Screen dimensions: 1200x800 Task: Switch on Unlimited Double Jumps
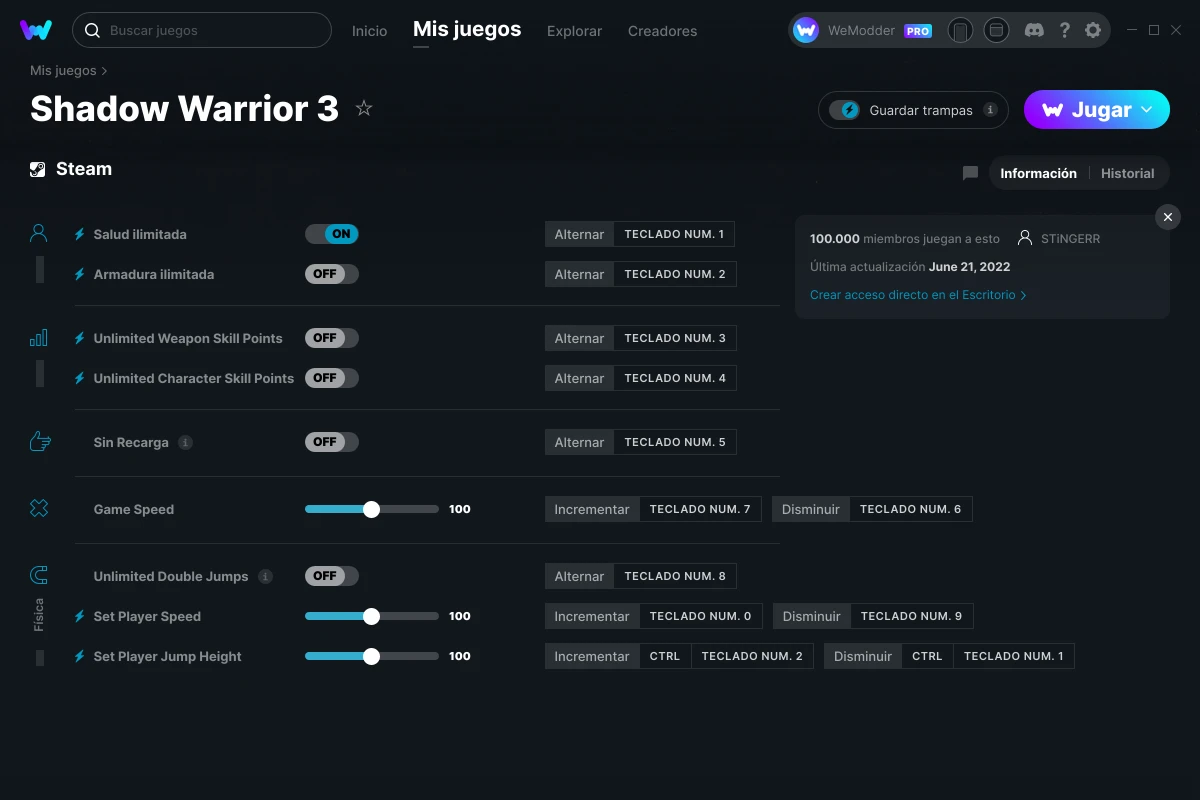point(332,576)
